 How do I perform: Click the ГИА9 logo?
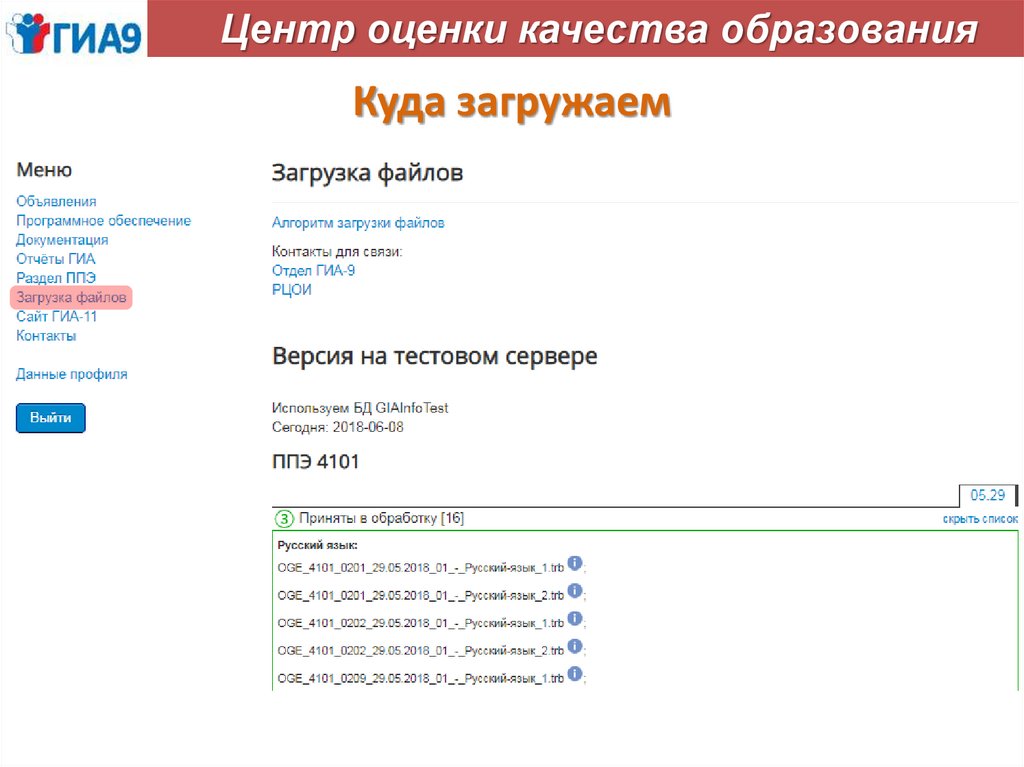pyautogui.click(x=73, y=30)
